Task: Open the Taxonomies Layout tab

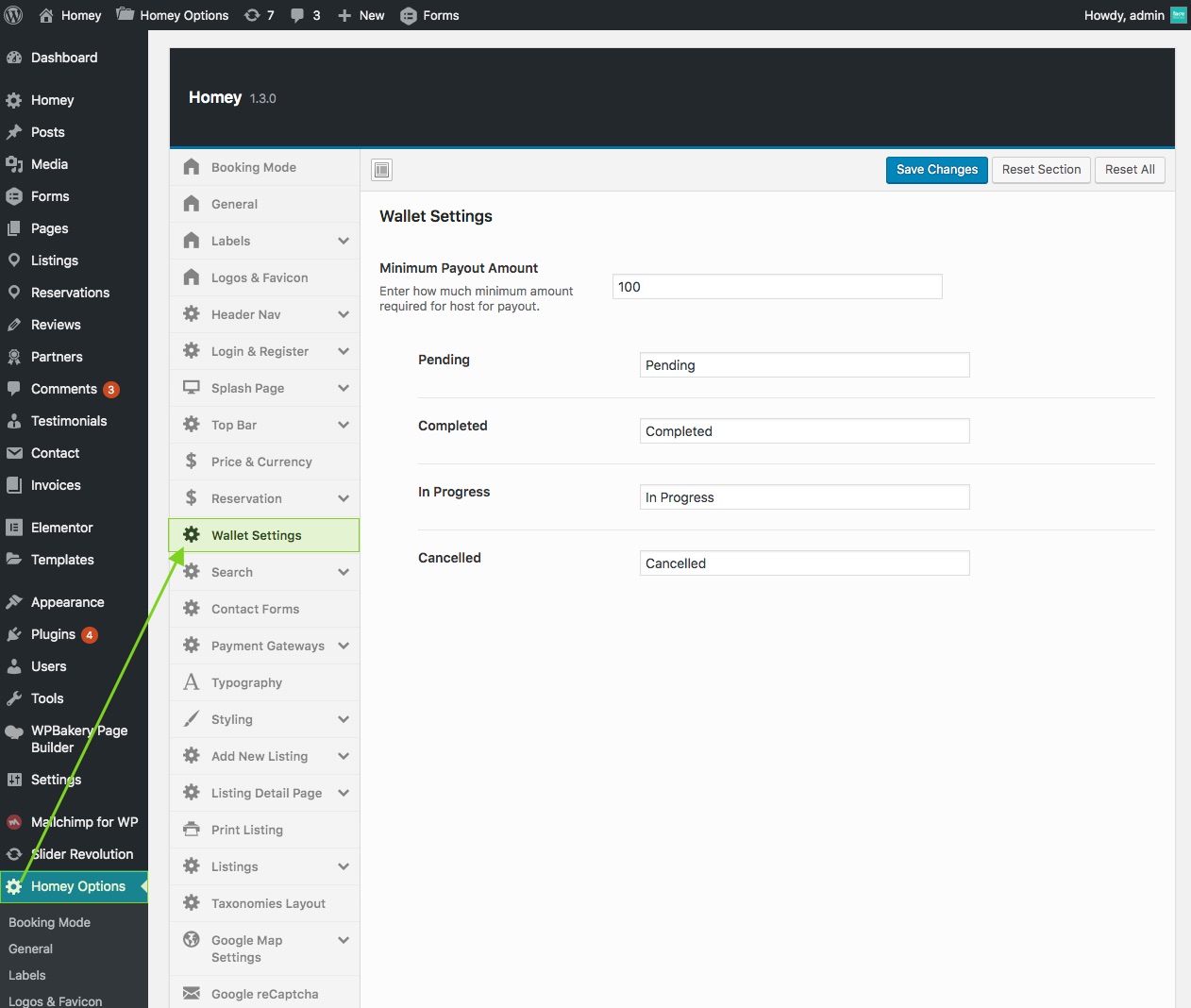Action: point(264,903)
